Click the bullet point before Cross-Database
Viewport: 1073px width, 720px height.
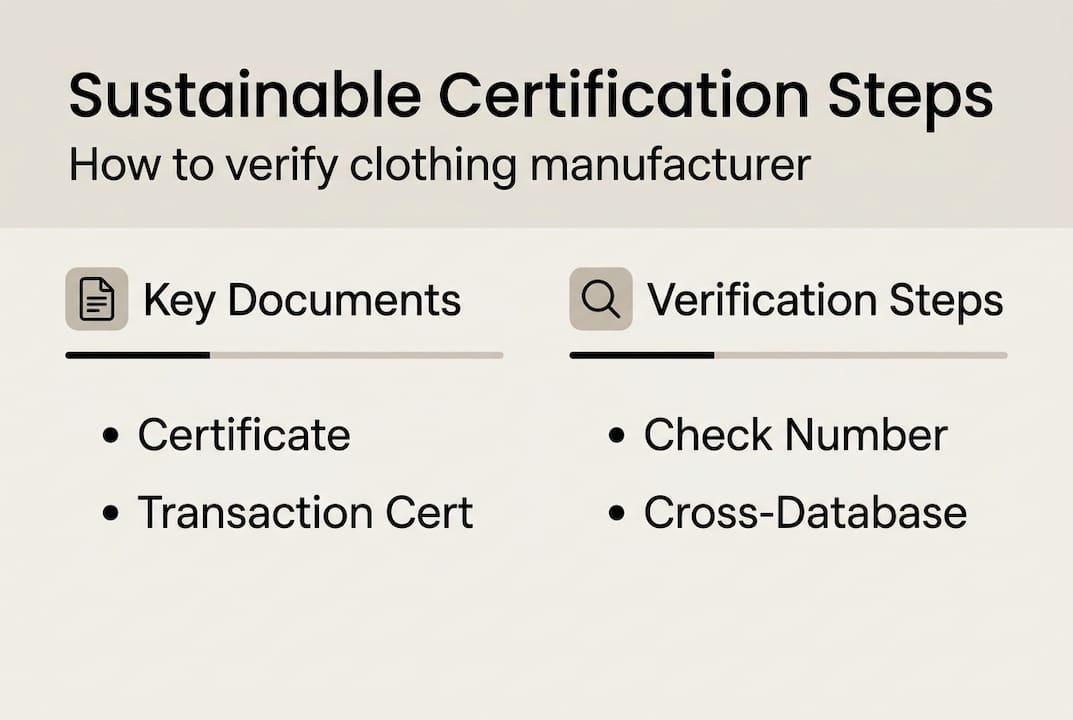tap(618, 514)
